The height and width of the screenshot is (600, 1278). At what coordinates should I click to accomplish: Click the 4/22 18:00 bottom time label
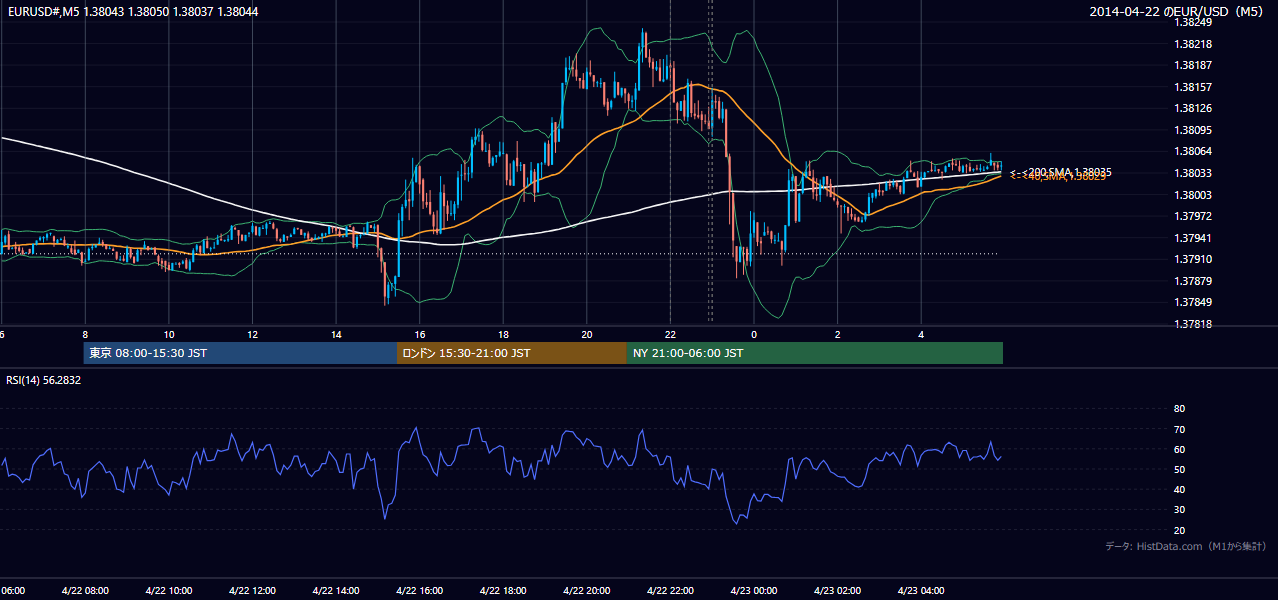[x=503, y=590]
